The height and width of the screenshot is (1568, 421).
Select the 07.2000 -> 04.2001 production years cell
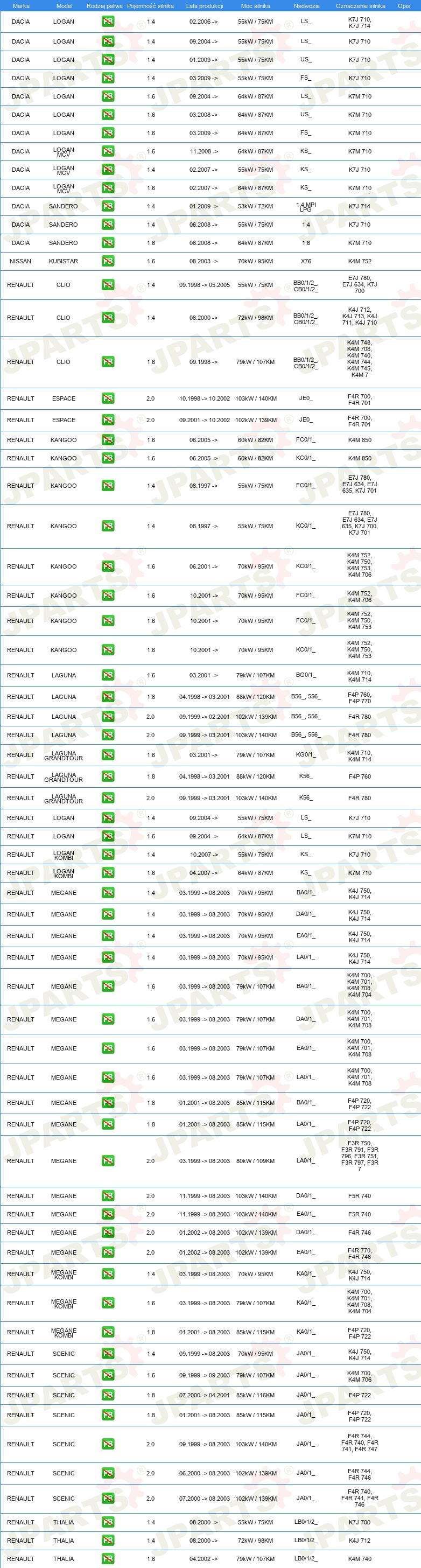[x=205, y=1395]
